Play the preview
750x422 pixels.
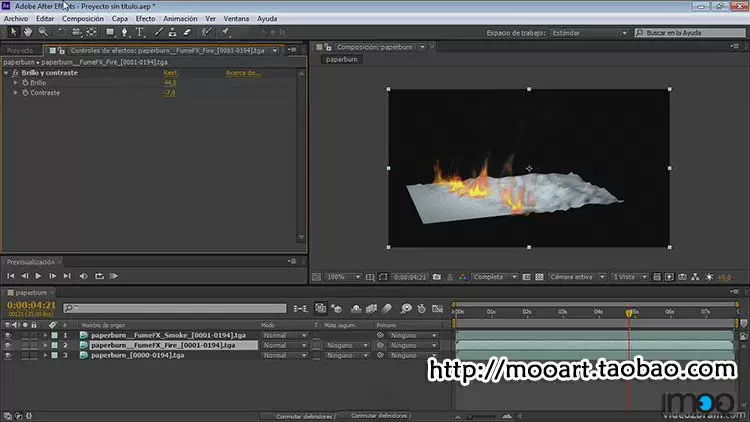[x=38, y=276]
